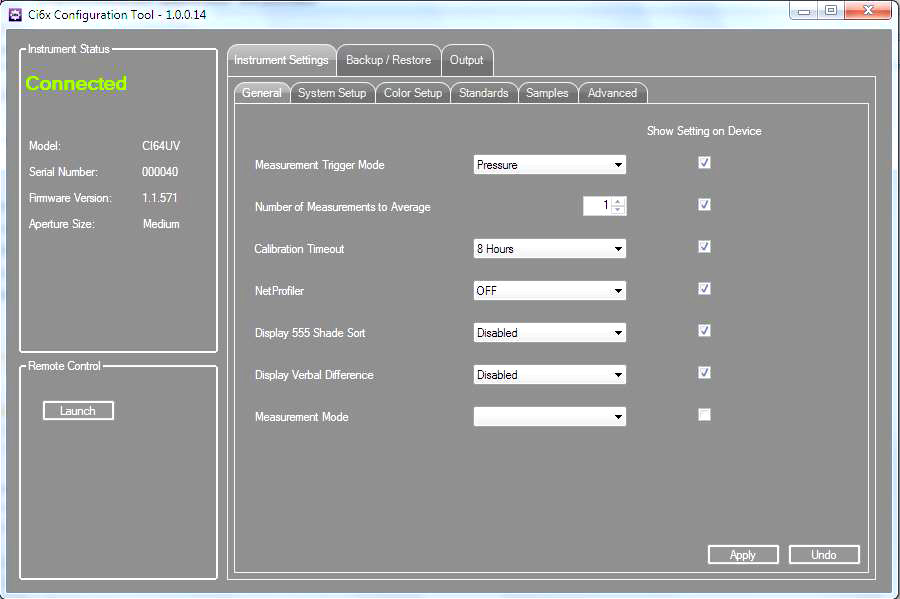Increase Number of Measurements with up arrow
Viewport: 900px width, 599px height.
click(618, 201)
